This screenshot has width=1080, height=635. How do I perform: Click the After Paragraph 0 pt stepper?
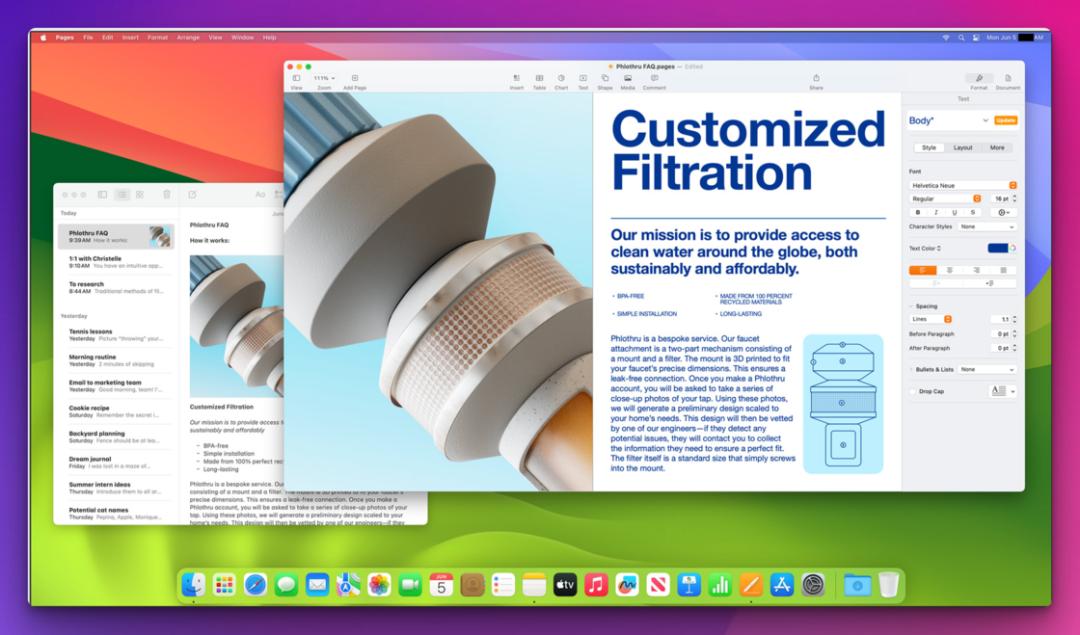pos(1015,348)
